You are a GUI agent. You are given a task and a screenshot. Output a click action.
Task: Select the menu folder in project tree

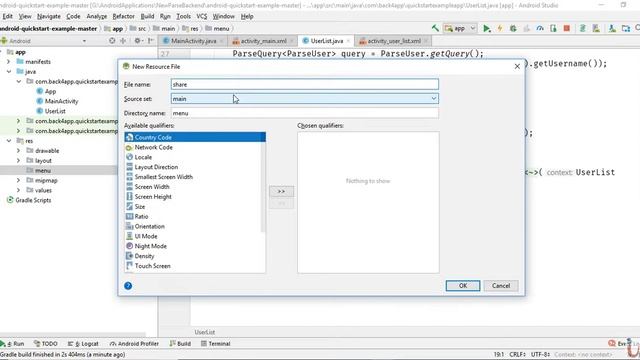[43, 171]
